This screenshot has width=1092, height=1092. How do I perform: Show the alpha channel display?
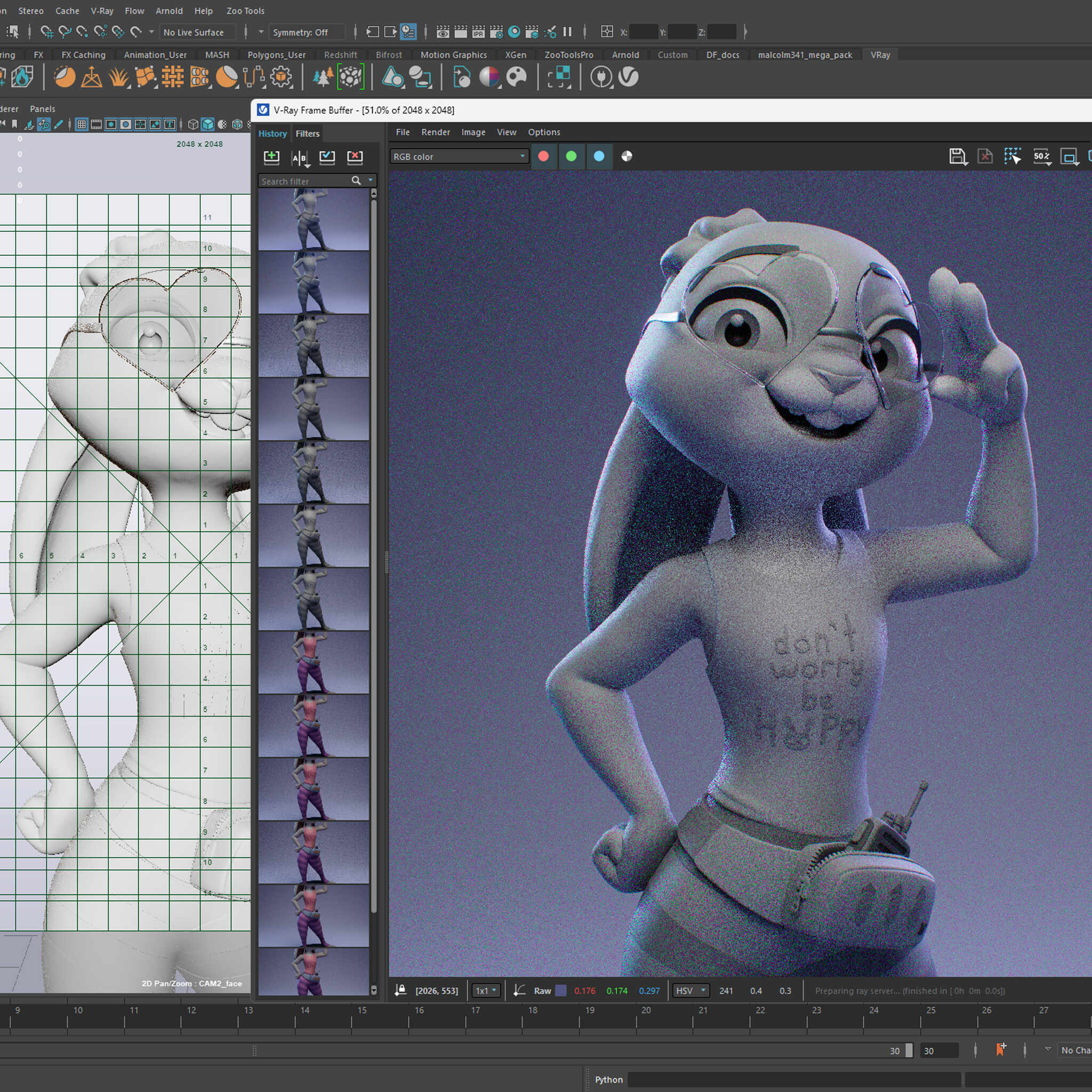point(627,157)
